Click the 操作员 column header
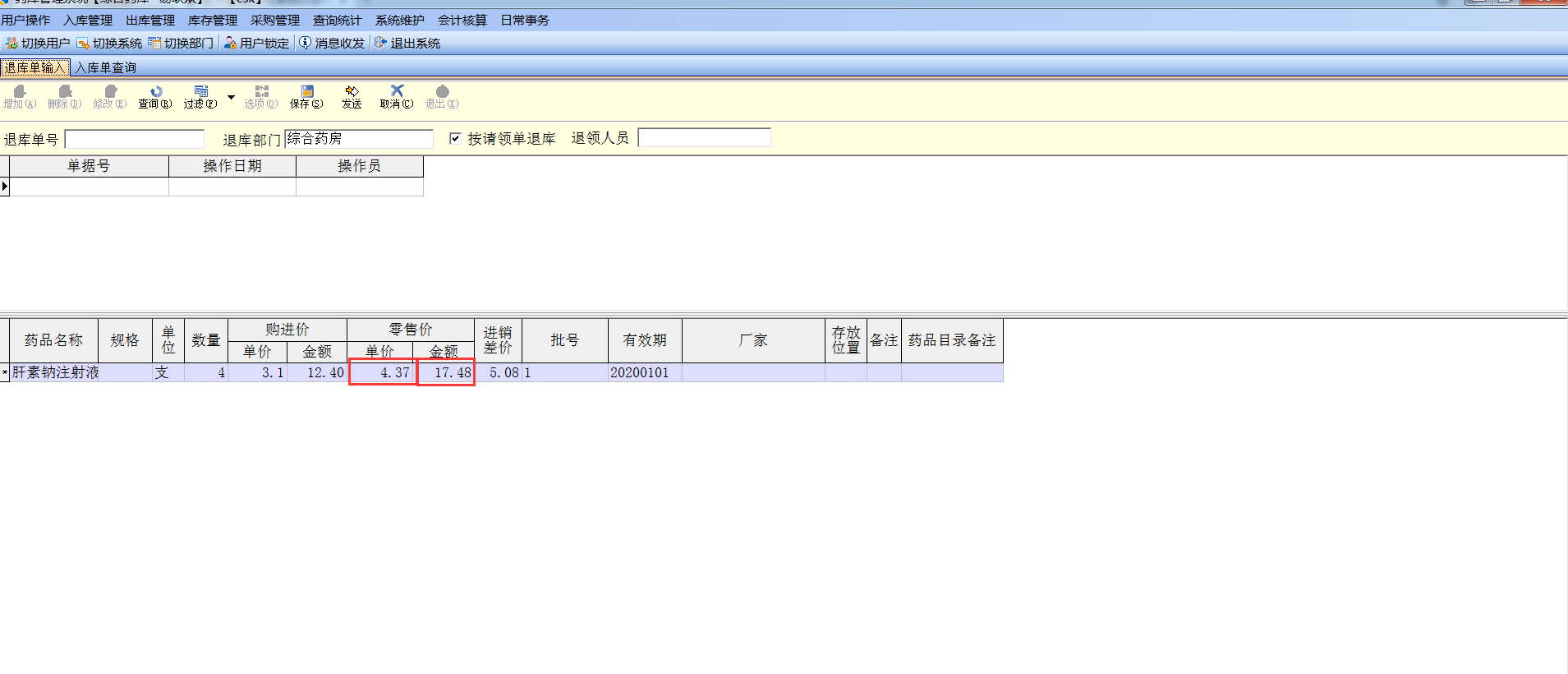The image size is (1568, 674). (360, 166)
